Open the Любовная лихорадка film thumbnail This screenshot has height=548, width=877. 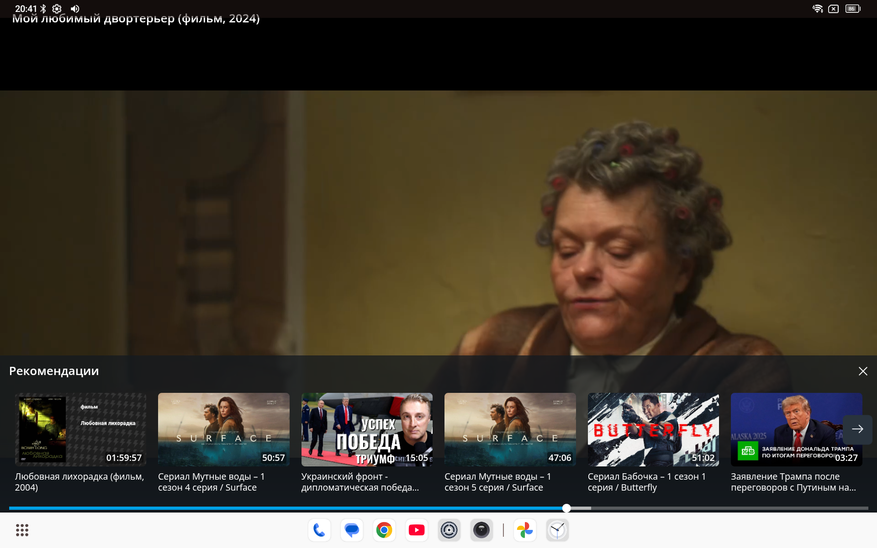(81, 429)
